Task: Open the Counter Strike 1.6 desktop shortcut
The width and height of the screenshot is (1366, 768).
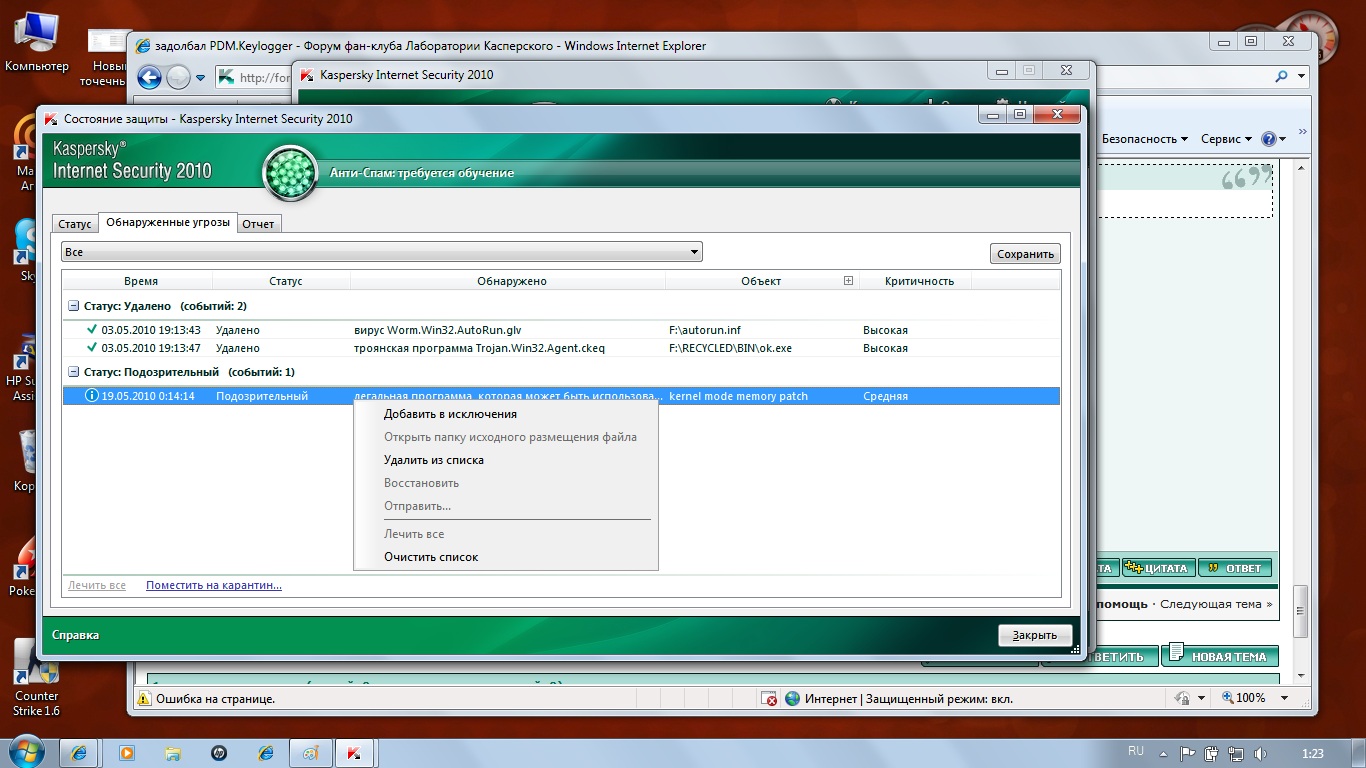Action: point(36,678)
